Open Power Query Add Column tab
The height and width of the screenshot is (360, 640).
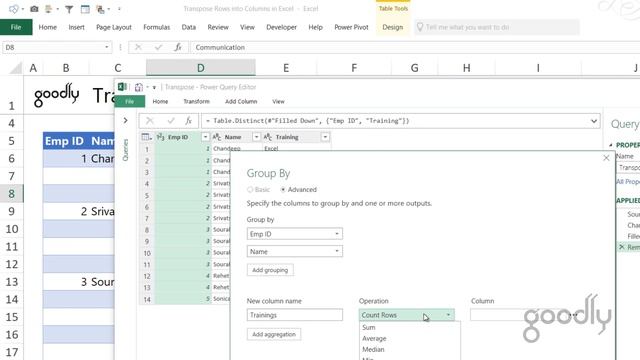(x=241, y=101)
